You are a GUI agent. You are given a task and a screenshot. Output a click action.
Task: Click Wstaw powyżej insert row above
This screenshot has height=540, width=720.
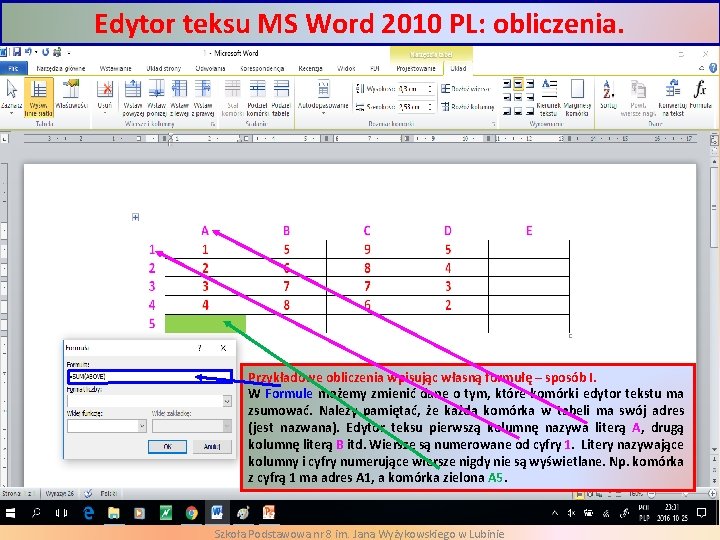(133, 97)
